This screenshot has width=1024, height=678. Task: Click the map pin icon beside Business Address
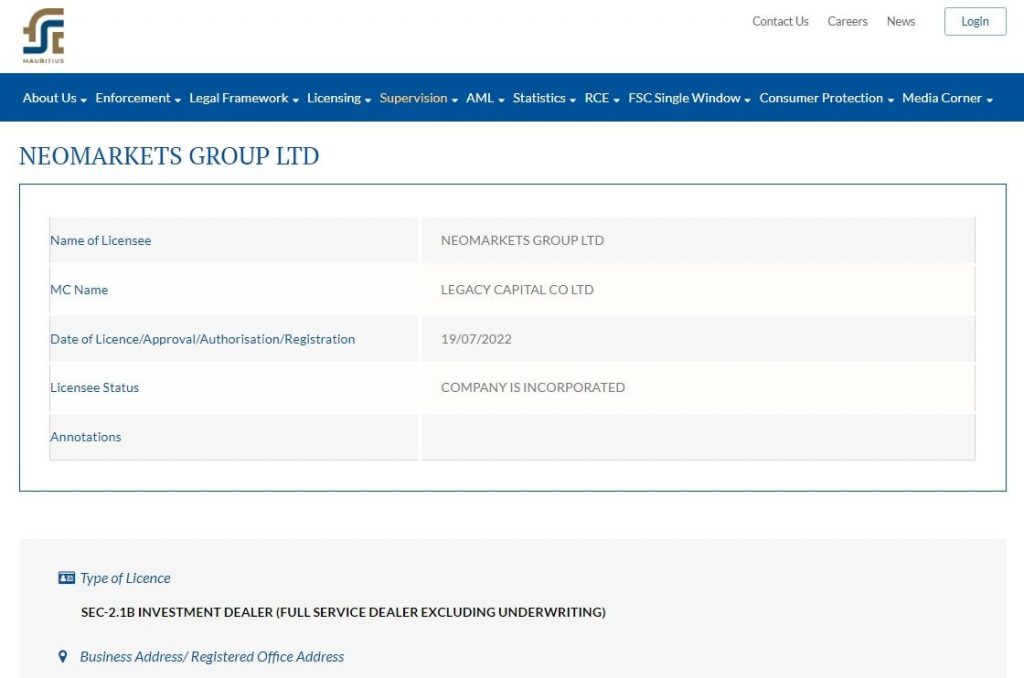point(63,656)
